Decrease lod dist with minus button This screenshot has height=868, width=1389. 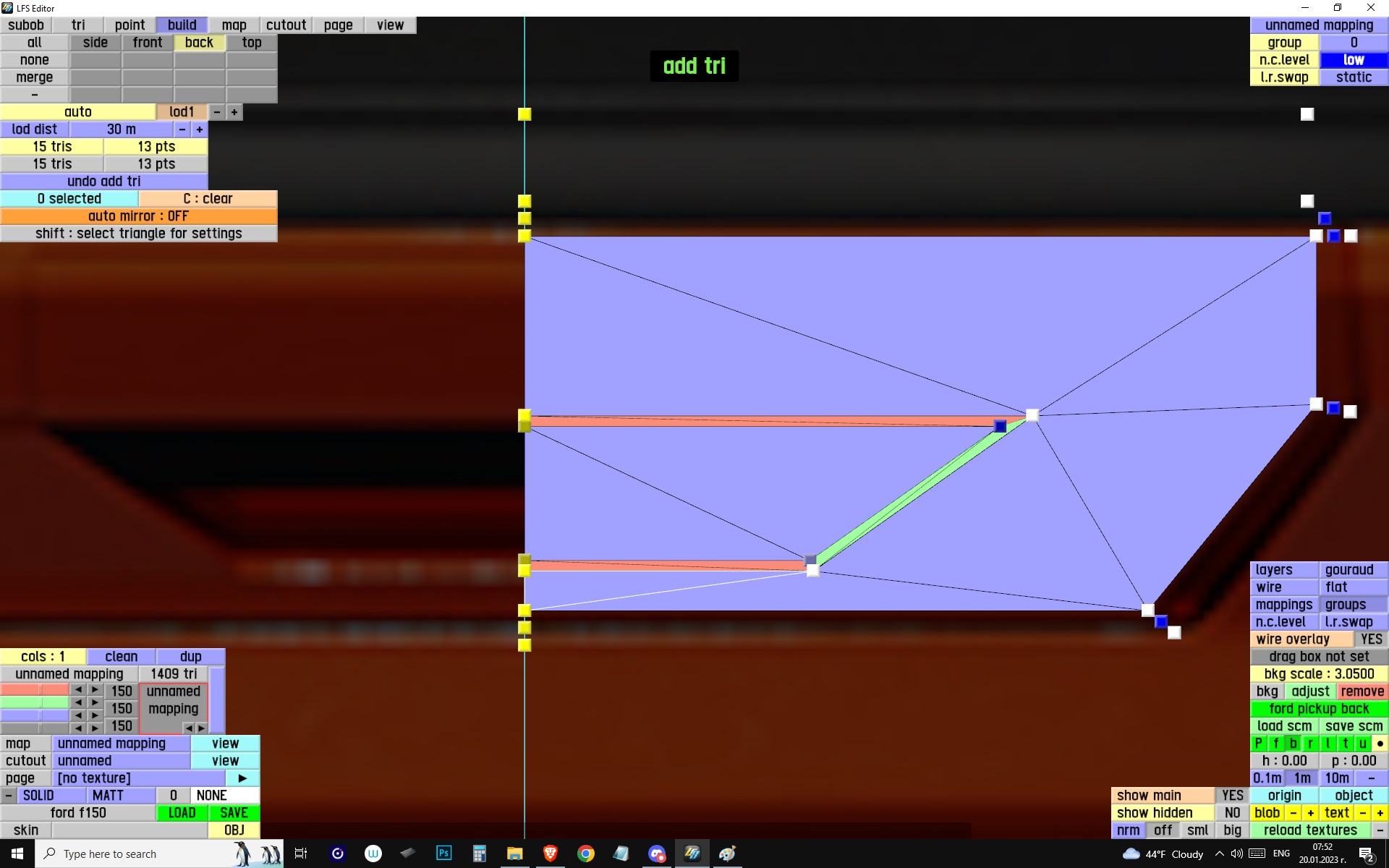point(182,129)
